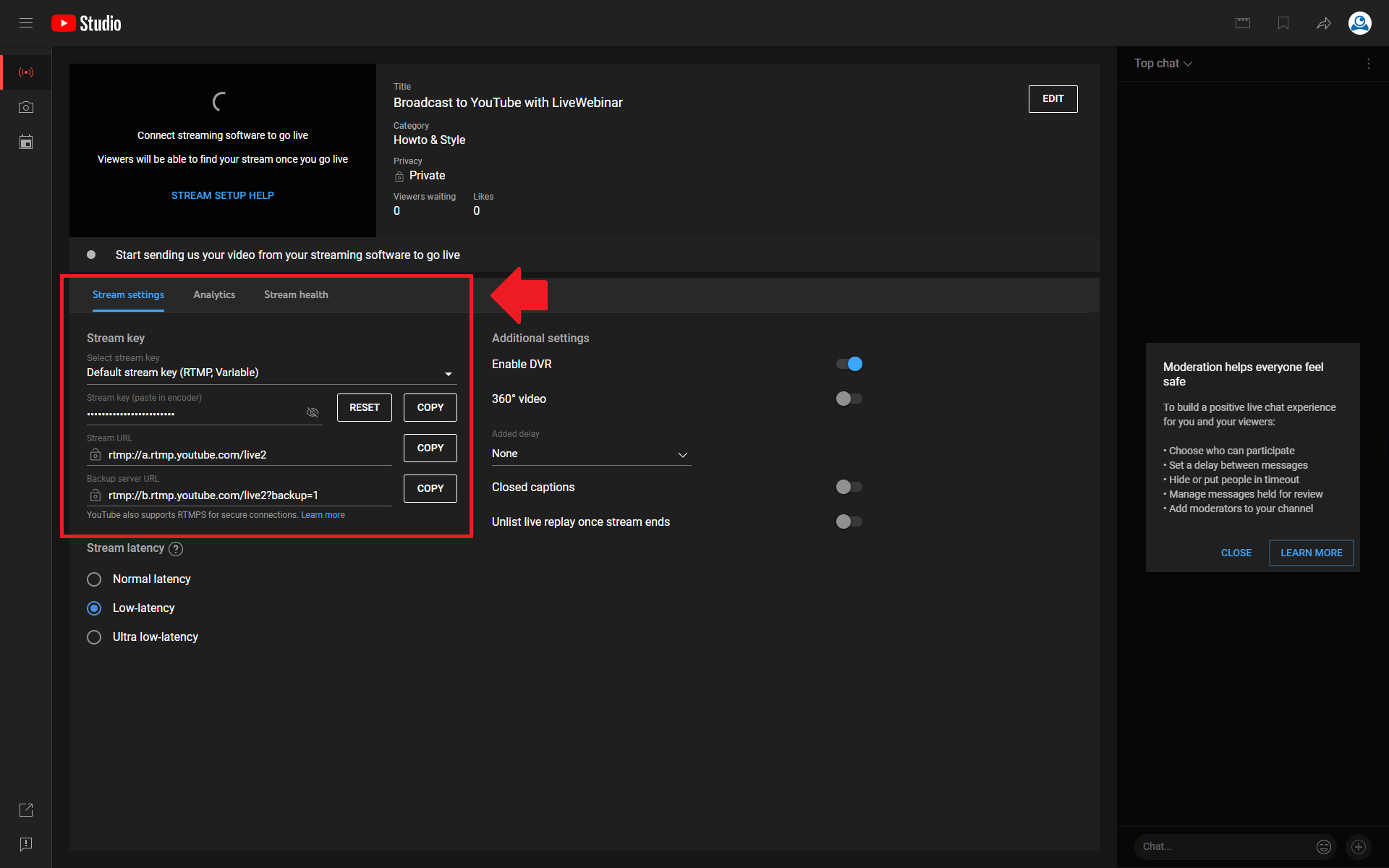The width and height of the screenshot is (1389, 868).
Task: Expand the Select stream key dropdown
Action: point(271,373)
